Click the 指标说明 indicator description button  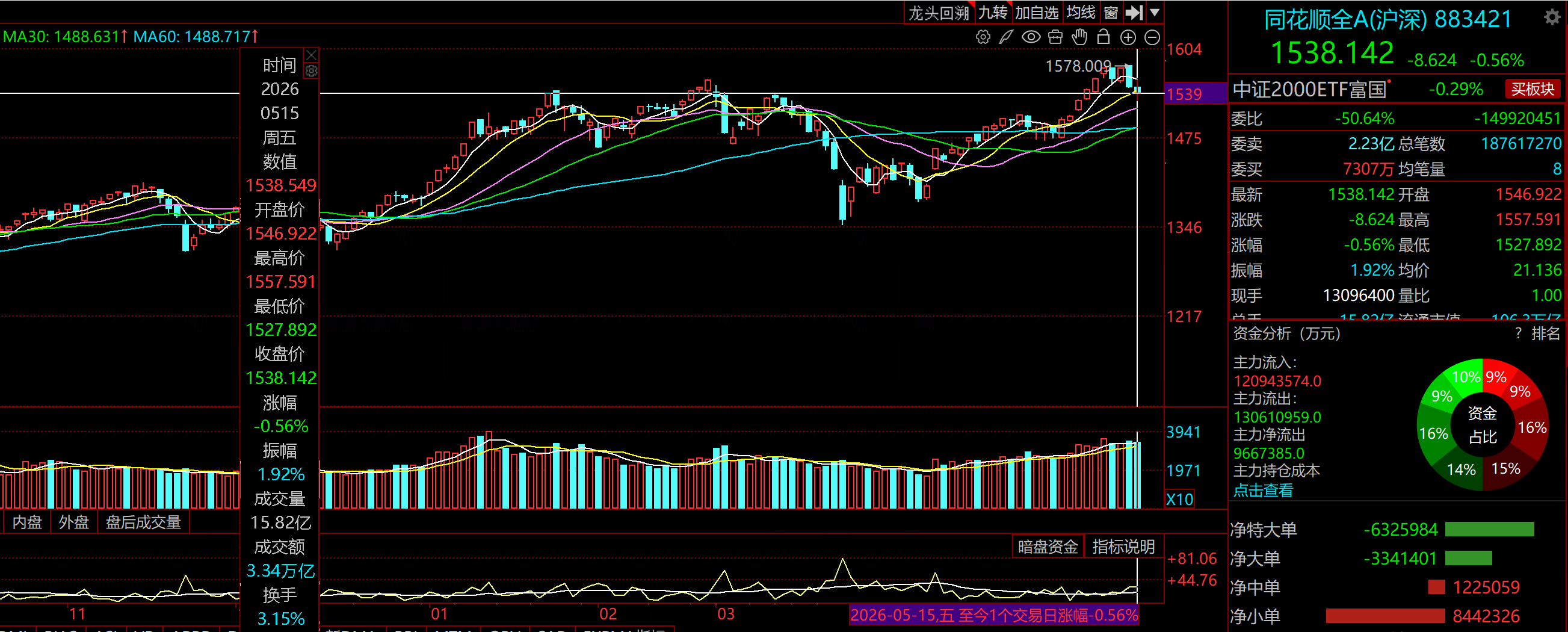1123,547
